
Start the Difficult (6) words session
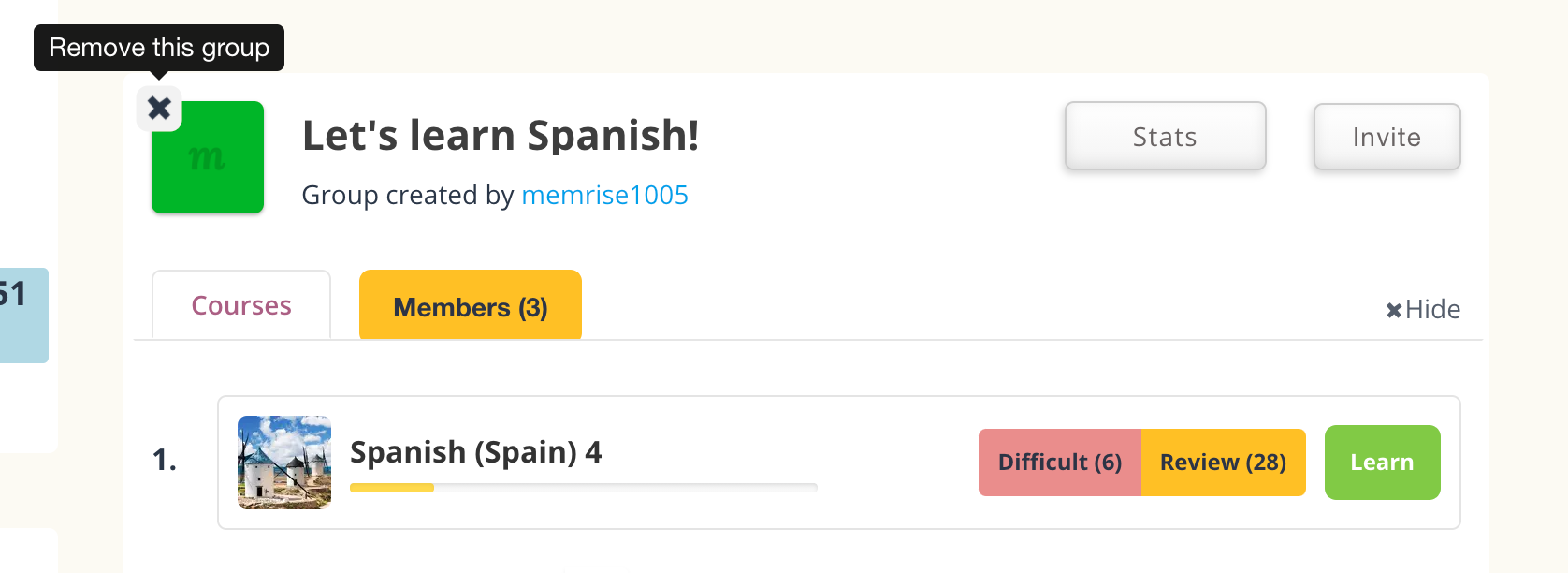[1059, 463]
